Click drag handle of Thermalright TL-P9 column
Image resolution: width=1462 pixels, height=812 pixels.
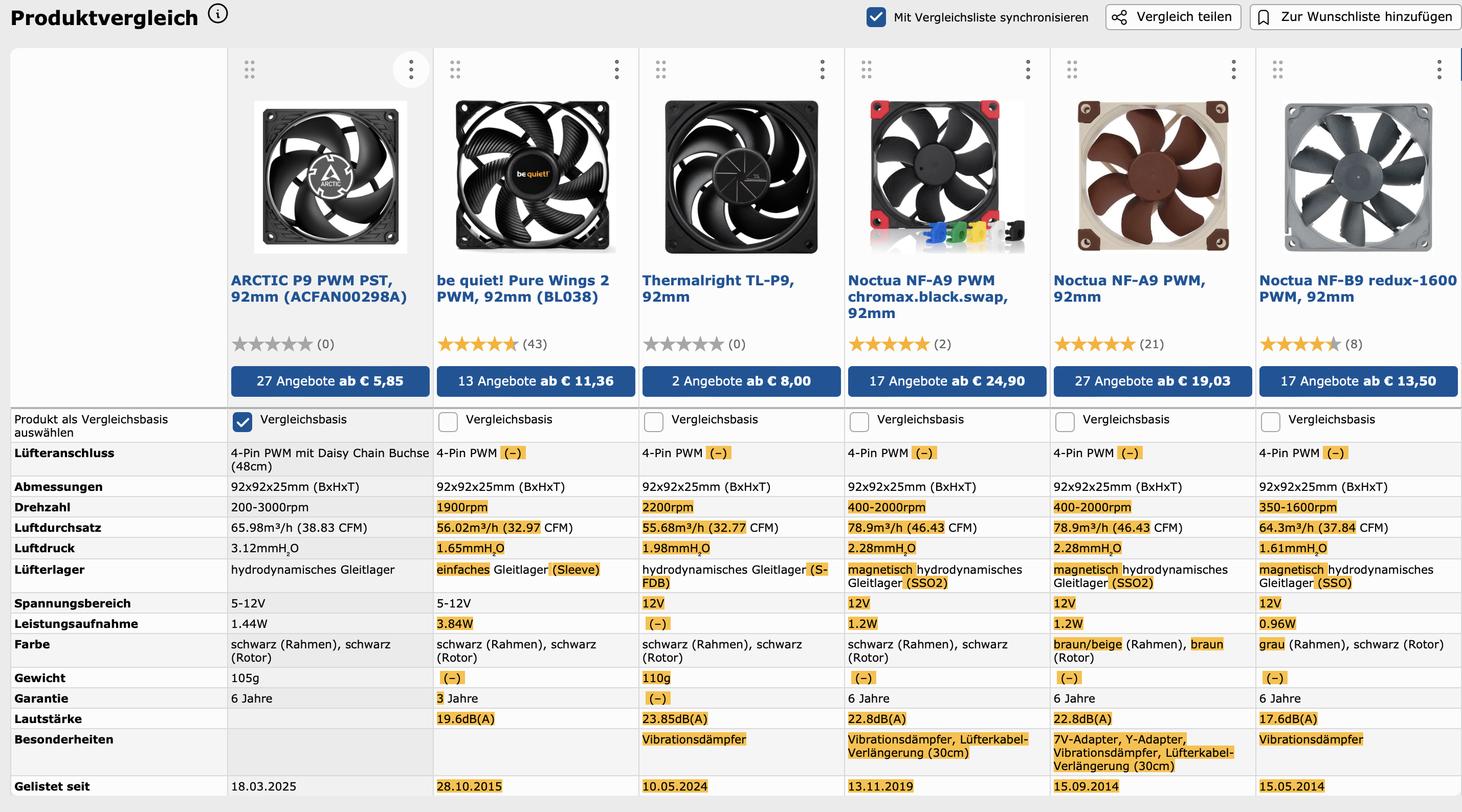(660, 69)
